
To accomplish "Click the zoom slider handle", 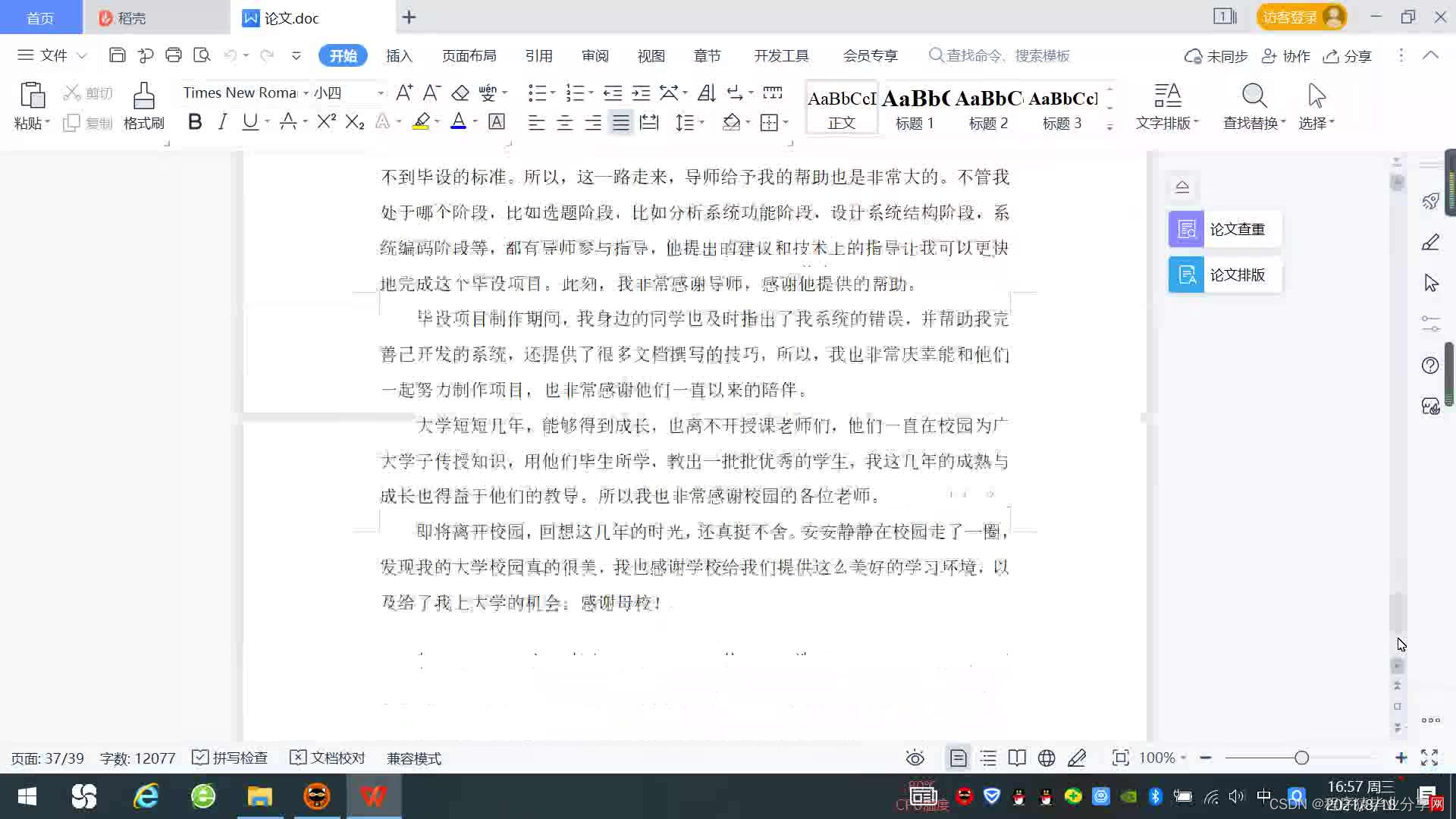I will tap(1301, 758).
